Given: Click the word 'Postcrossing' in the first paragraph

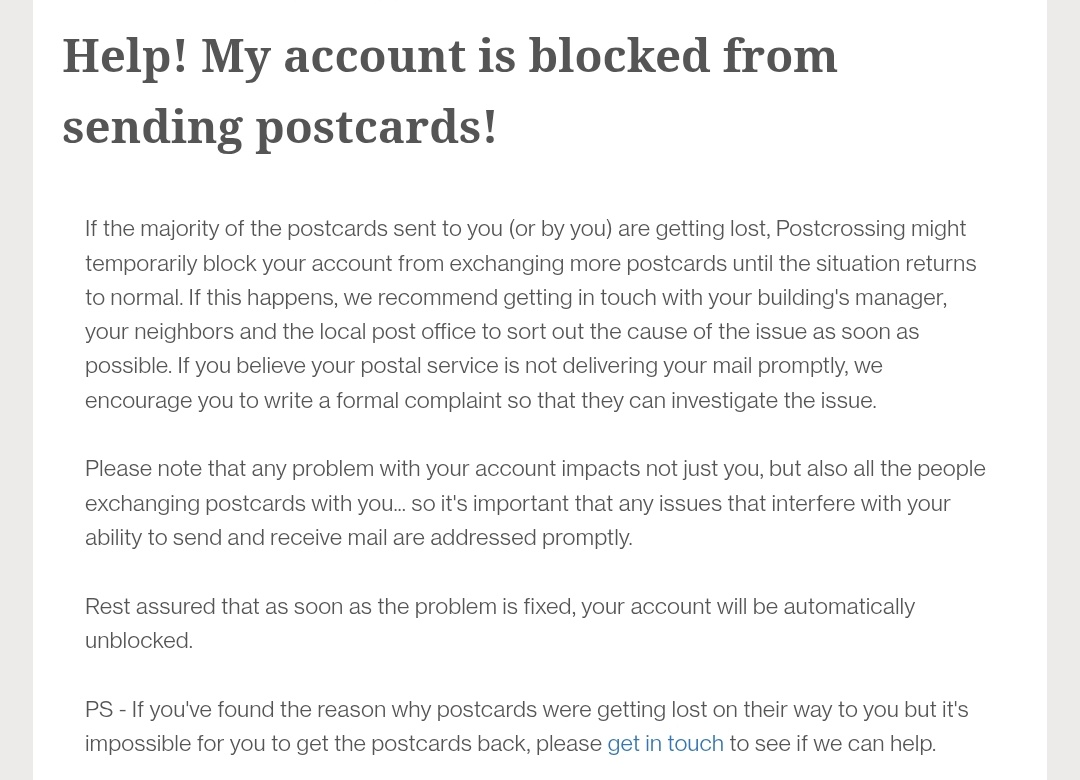Looking at the screenshot, I should coord(840,229).
